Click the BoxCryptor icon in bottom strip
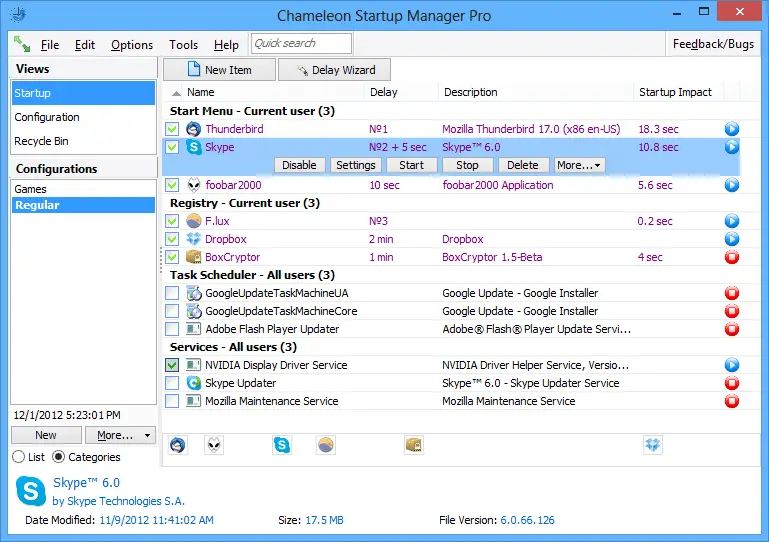 tap(413, 445)
